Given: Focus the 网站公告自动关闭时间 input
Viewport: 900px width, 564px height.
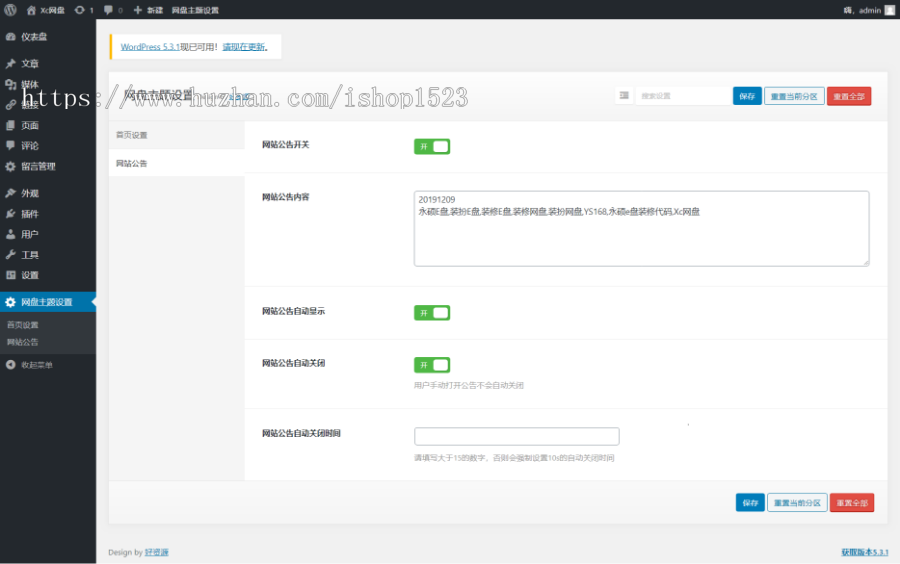Looking at the screenshot, I should pos(517,436).
